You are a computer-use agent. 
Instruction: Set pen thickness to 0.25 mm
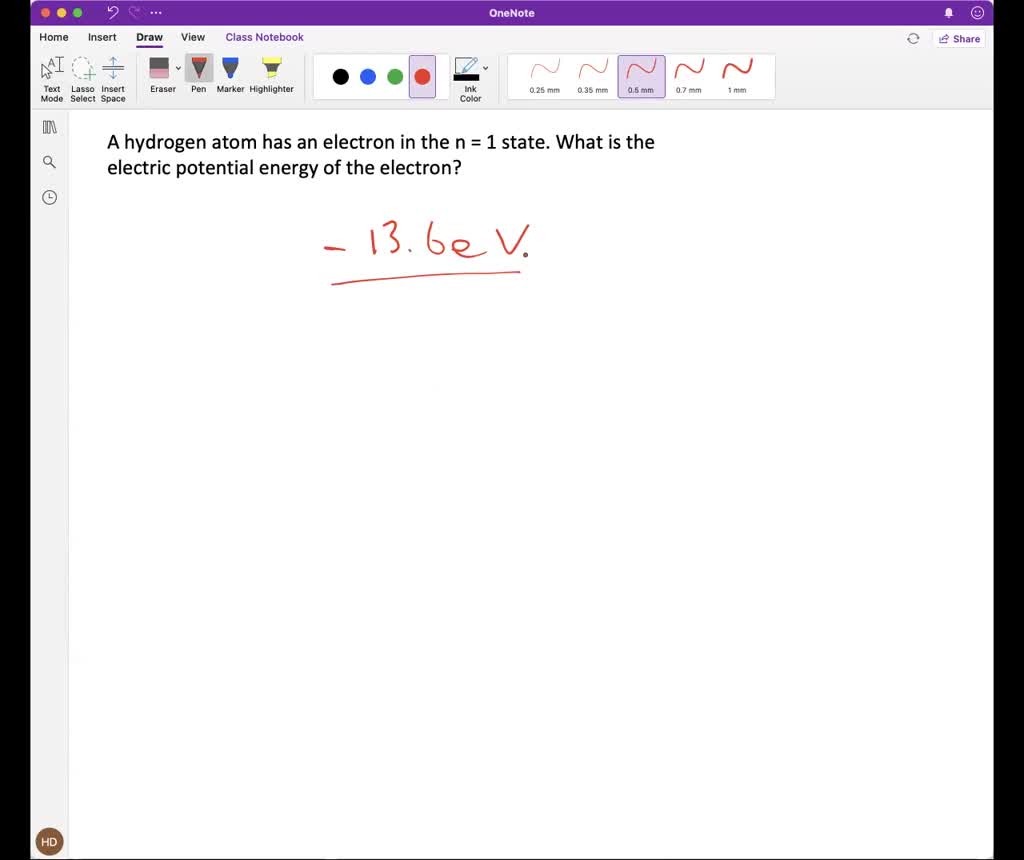545,76
